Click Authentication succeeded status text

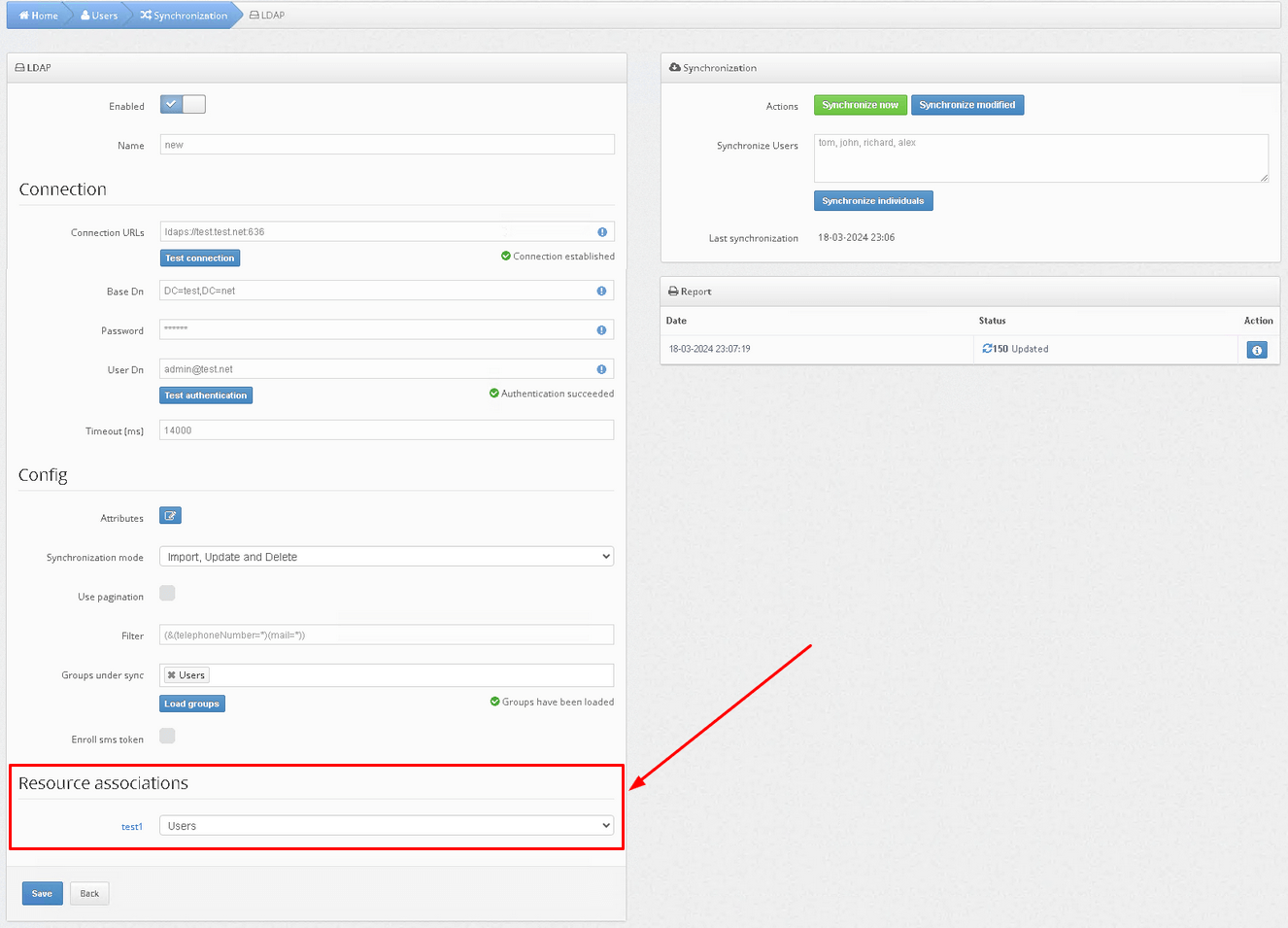558,394
